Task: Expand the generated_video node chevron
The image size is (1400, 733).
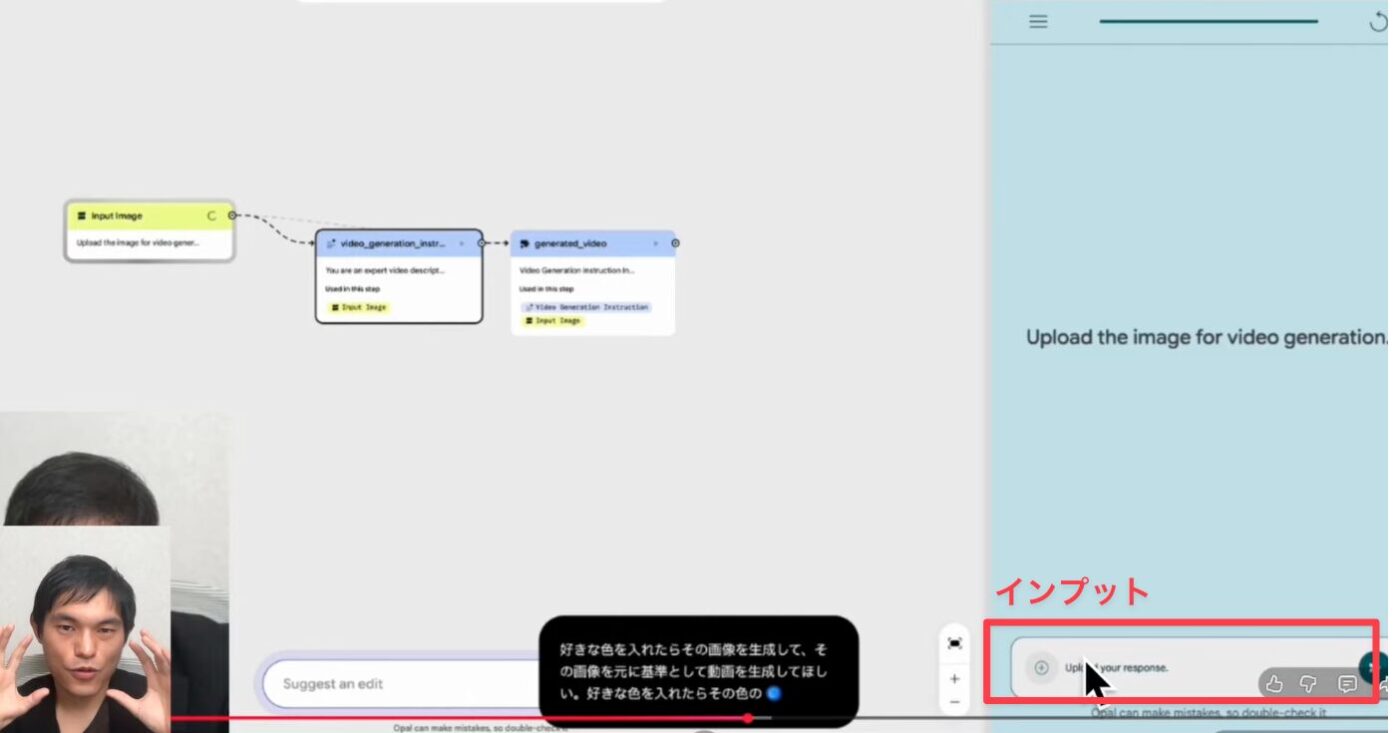Action: (655, 243)
